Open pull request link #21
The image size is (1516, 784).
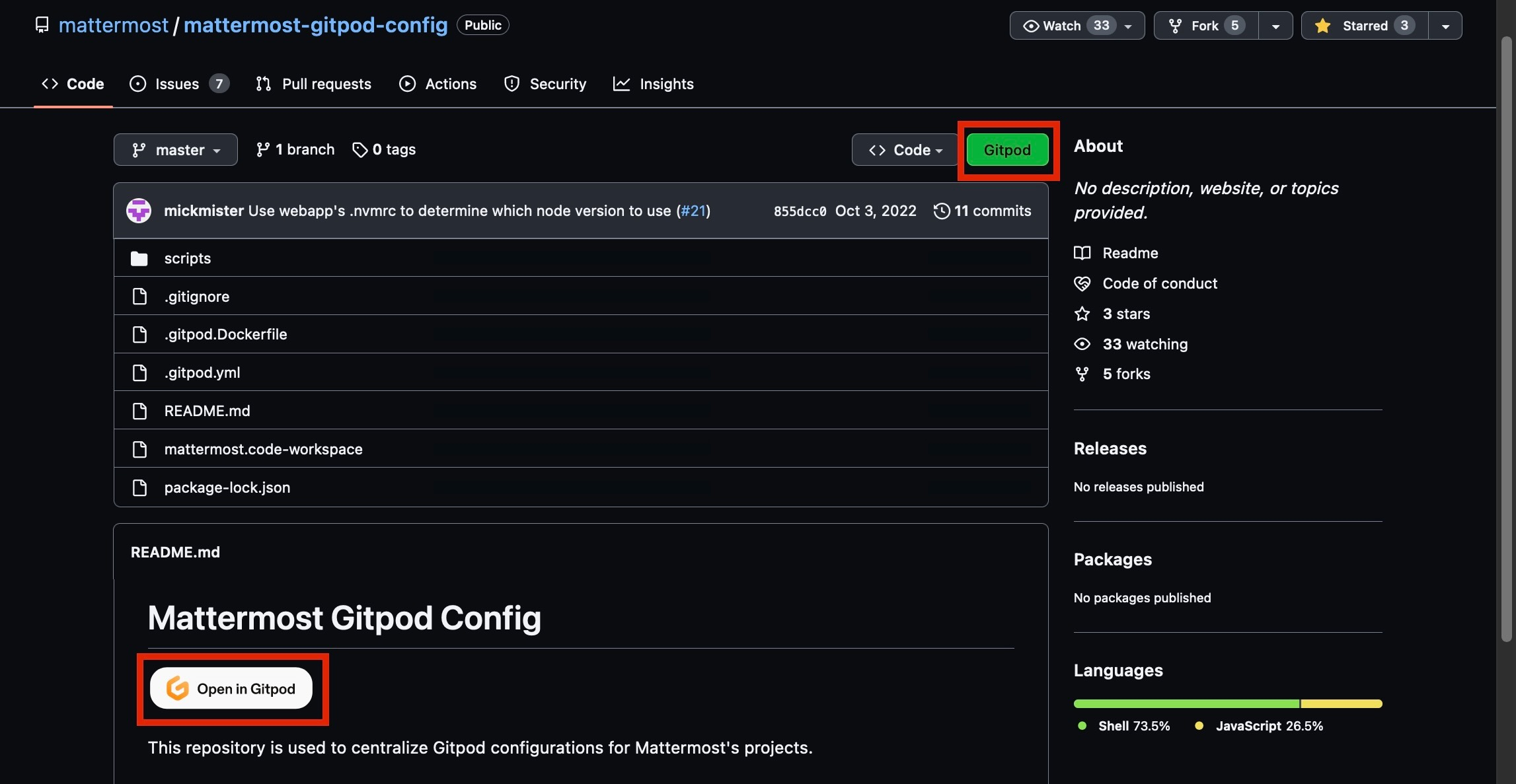coord(693,211)
